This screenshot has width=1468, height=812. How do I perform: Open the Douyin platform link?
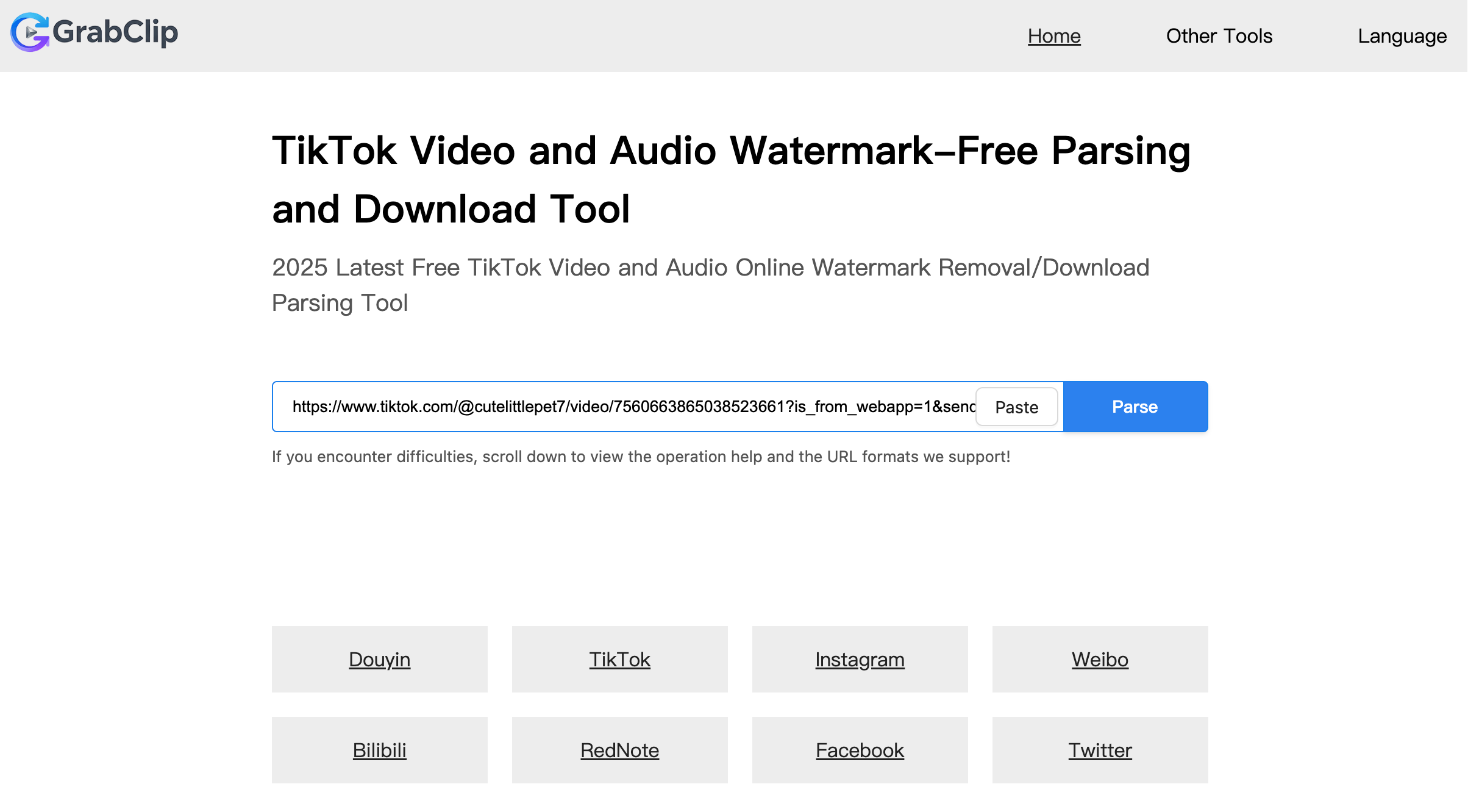[x=379, y=659]
